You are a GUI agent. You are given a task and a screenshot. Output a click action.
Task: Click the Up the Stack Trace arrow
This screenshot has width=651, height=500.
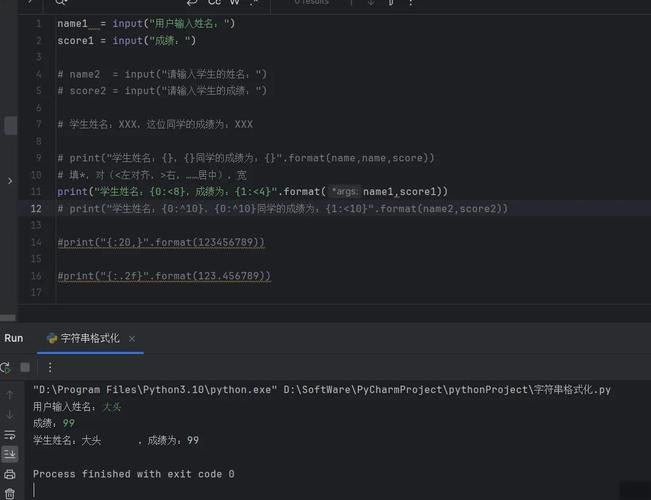click(x=10, y=395)
